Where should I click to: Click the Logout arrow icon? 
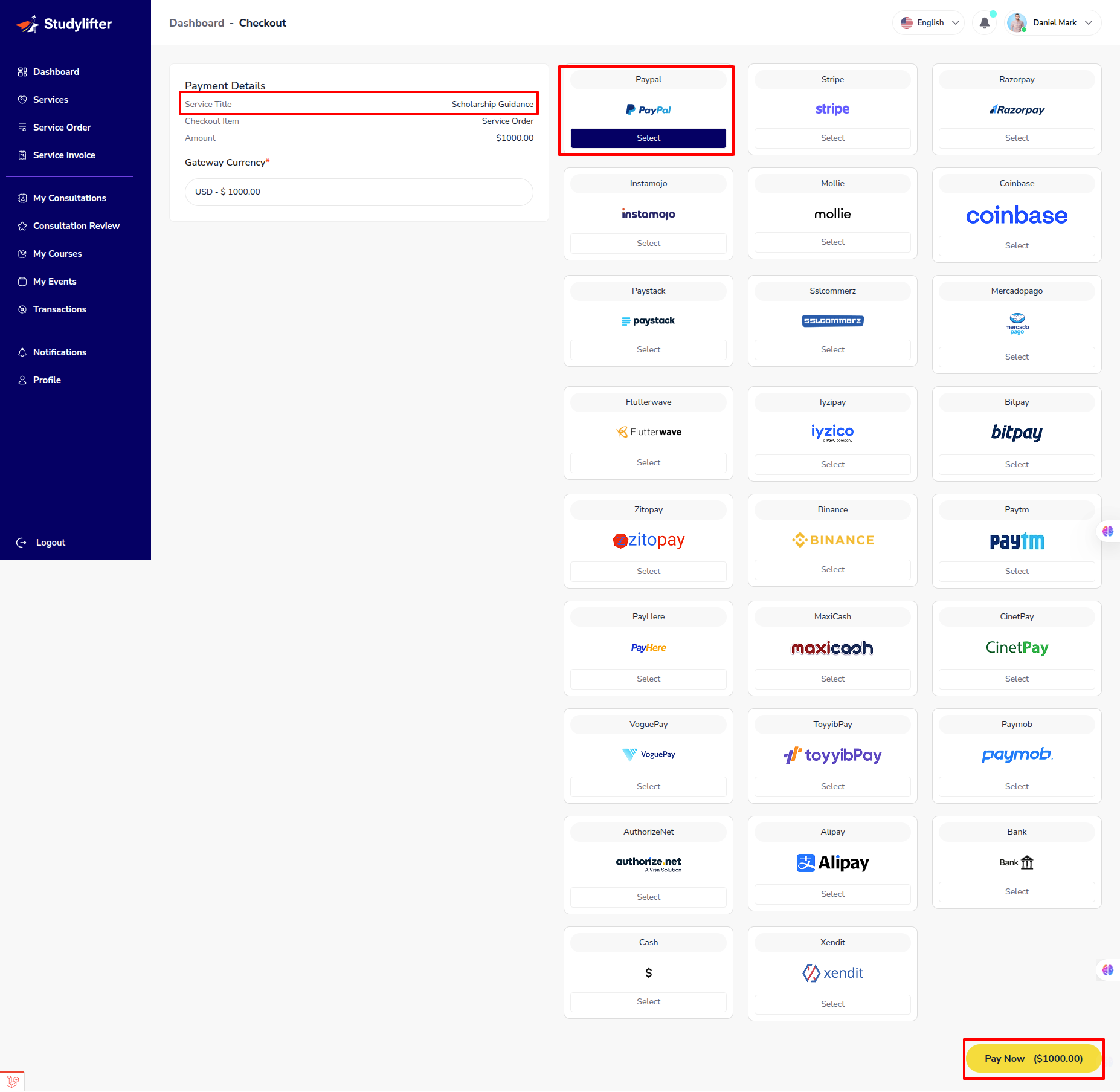(21, 543)
